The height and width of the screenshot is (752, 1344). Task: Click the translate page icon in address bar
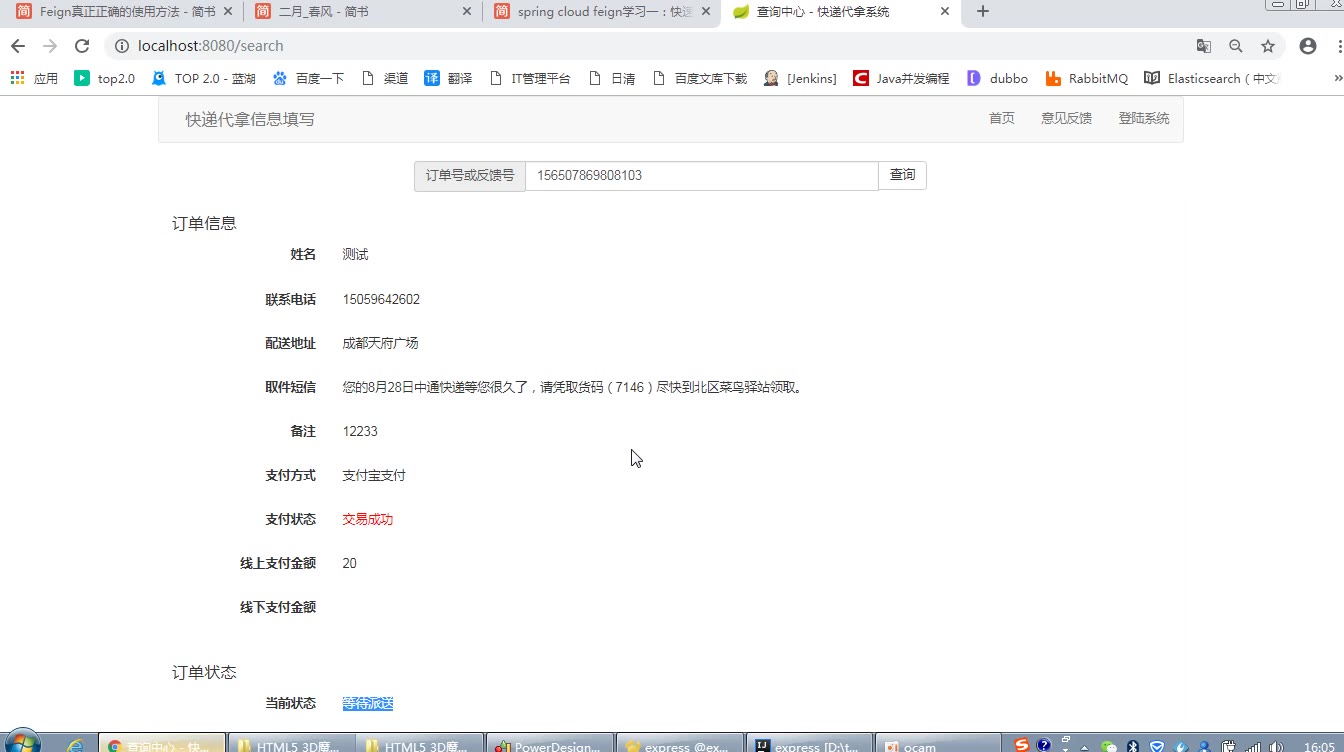[x=1204, y=46]
